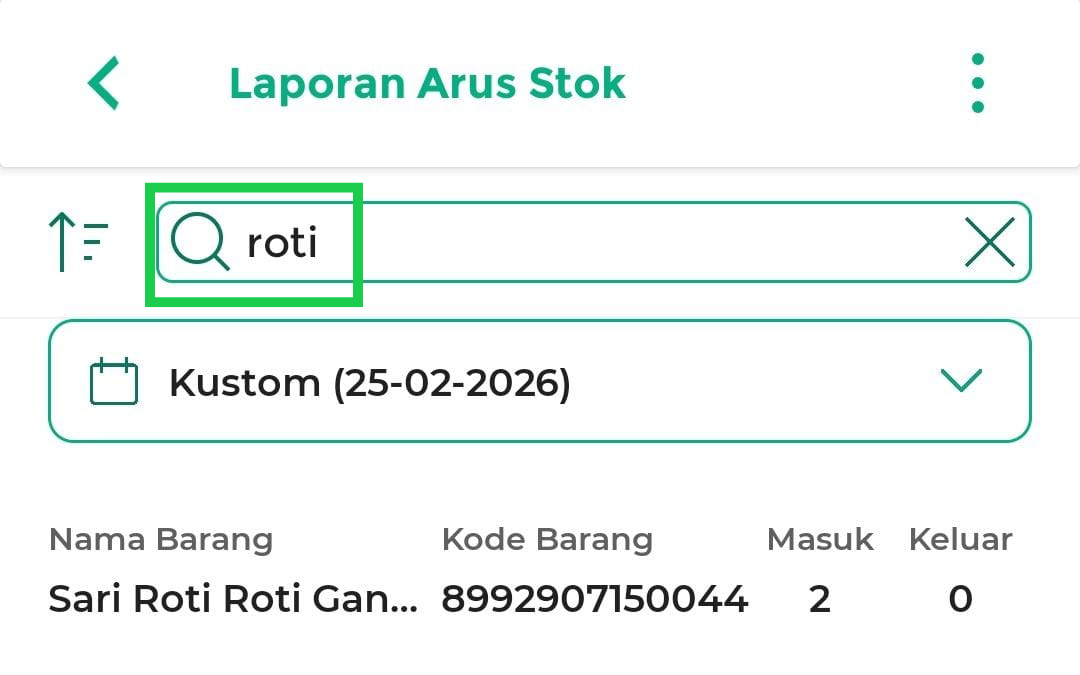This screenshot has height=675, width=1080.
Task: Clear the search text with the X
Action: click(989, 243)
